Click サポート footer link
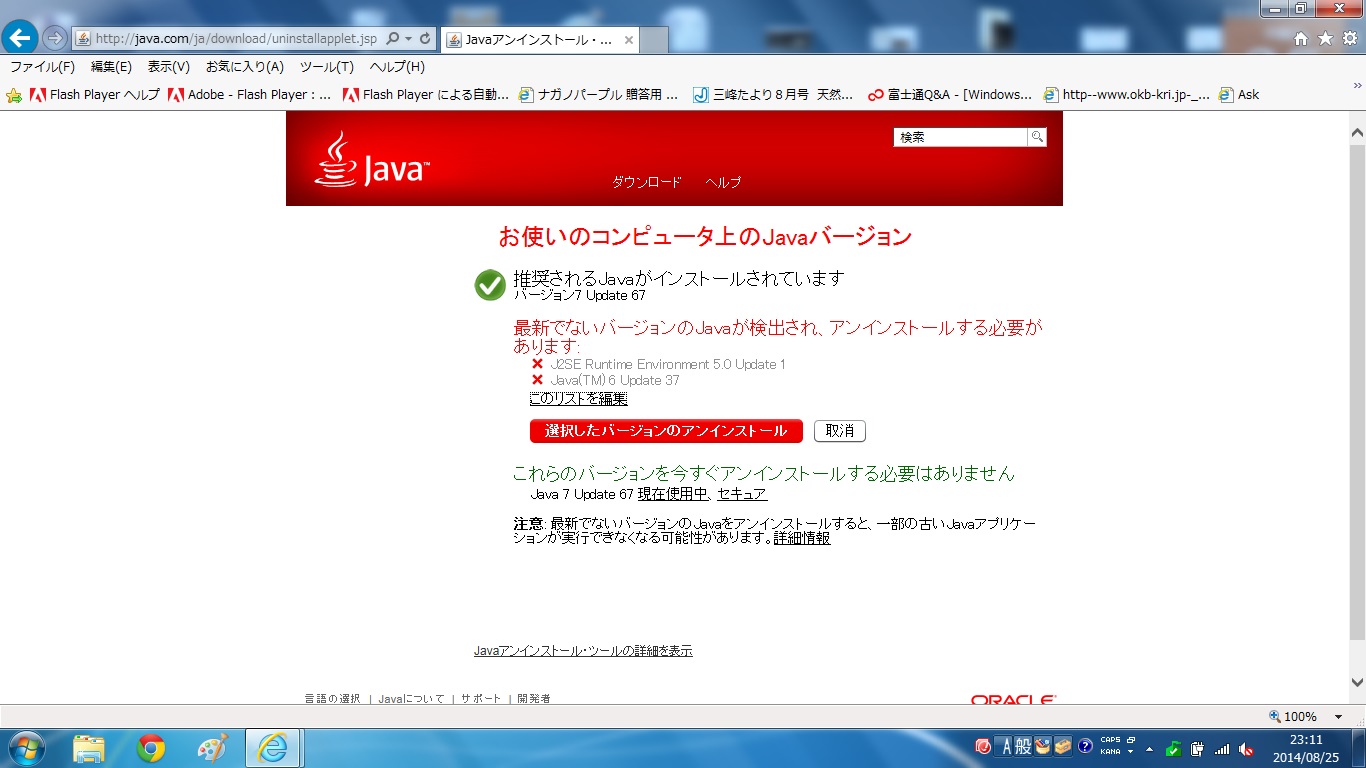Image resolution: width=1366 pixels, height=768 pixels. [481, 698]
